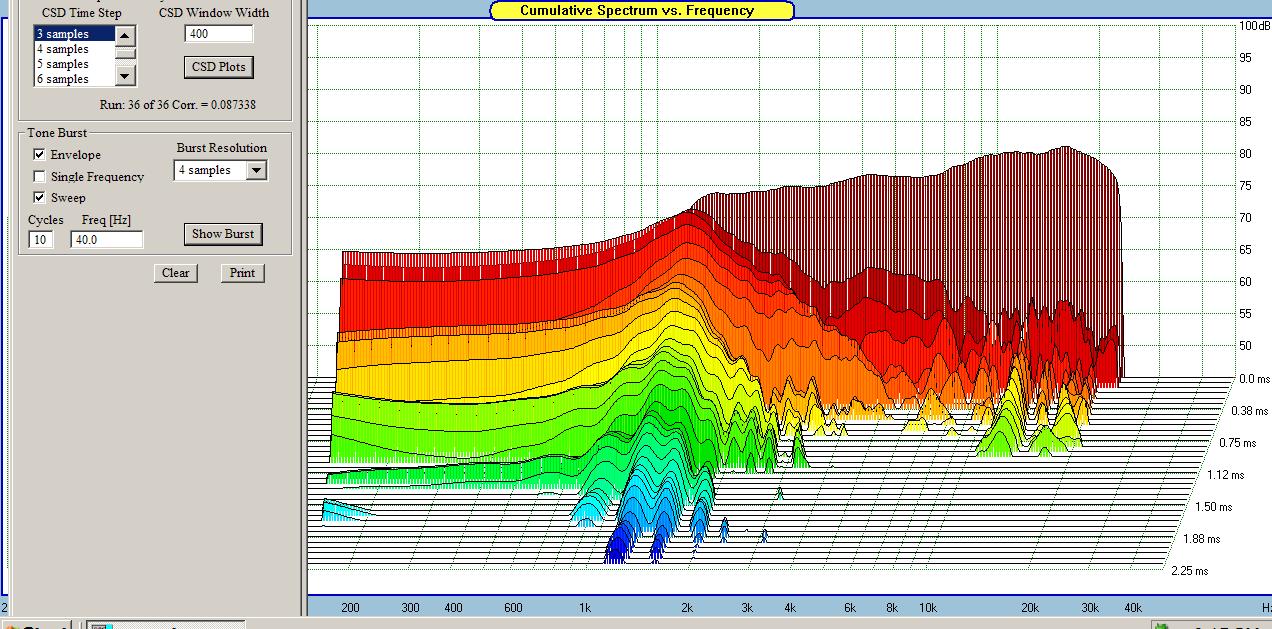Click the Freq [Hz] input field
Image resolution: width=1272 pixels, height=629 pixels.
[x=107, y=240]
